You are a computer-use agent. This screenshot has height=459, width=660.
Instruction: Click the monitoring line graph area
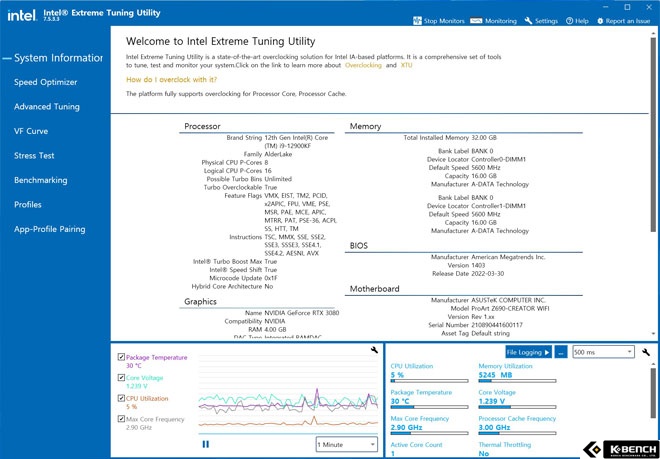pyautogui.click(x=288, y=394)
